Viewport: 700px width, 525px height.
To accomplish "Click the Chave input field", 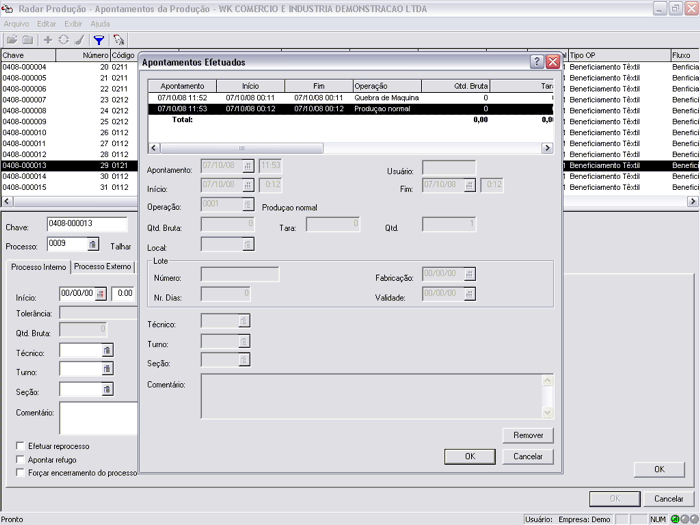I will (86, 224).
